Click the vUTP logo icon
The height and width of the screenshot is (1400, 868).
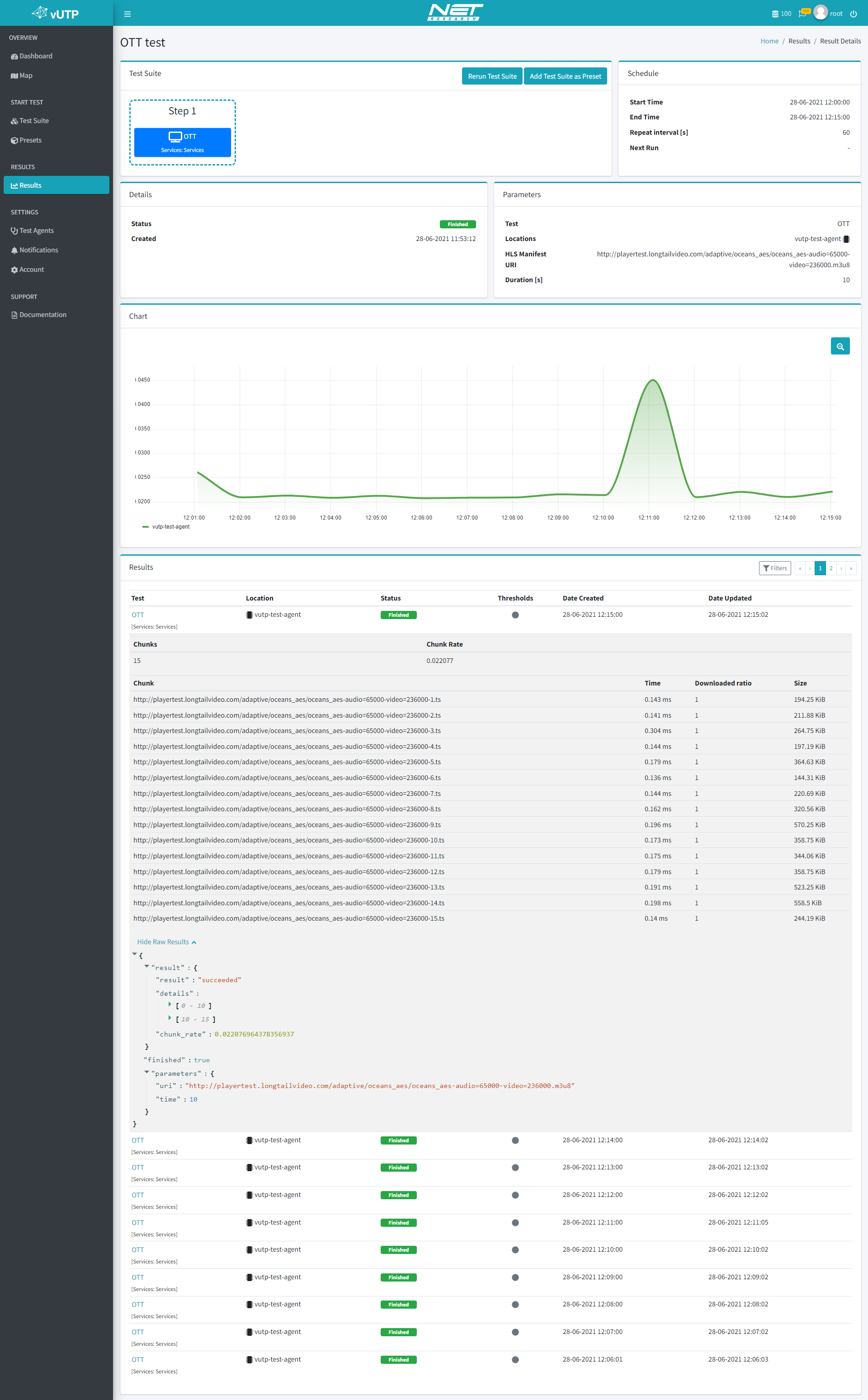[x=40, y=13]
